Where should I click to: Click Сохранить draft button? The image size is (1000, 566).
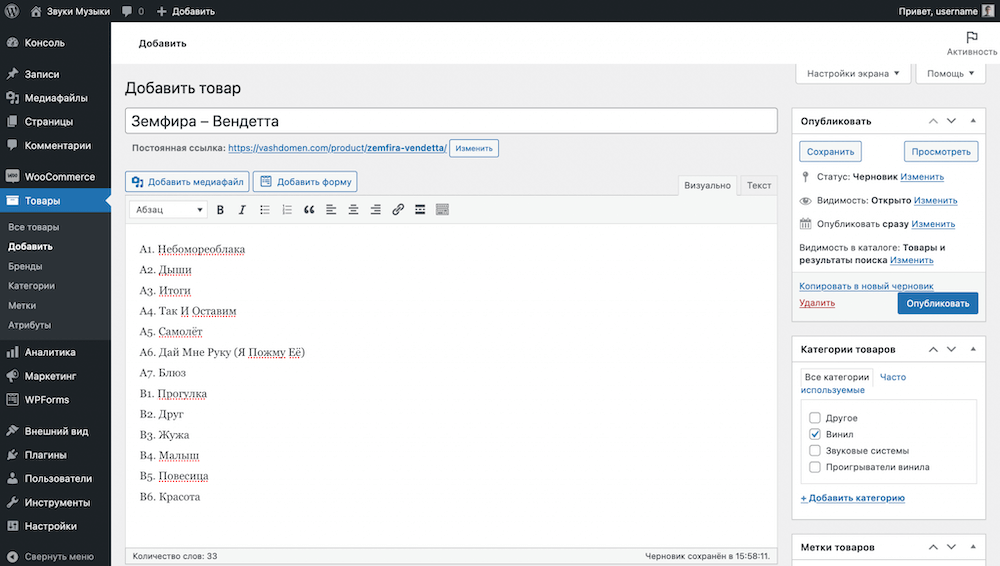[830, 152]
